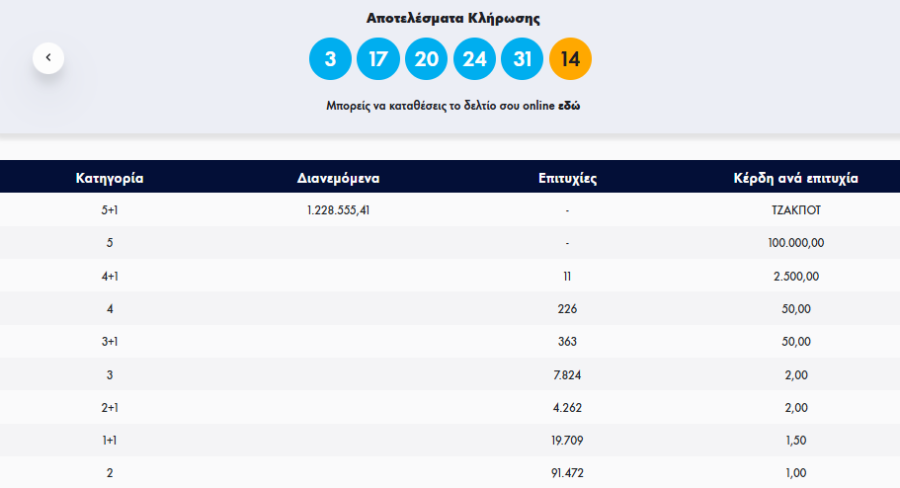Click the 100.000,00 prize for category 5

(795, 243)
